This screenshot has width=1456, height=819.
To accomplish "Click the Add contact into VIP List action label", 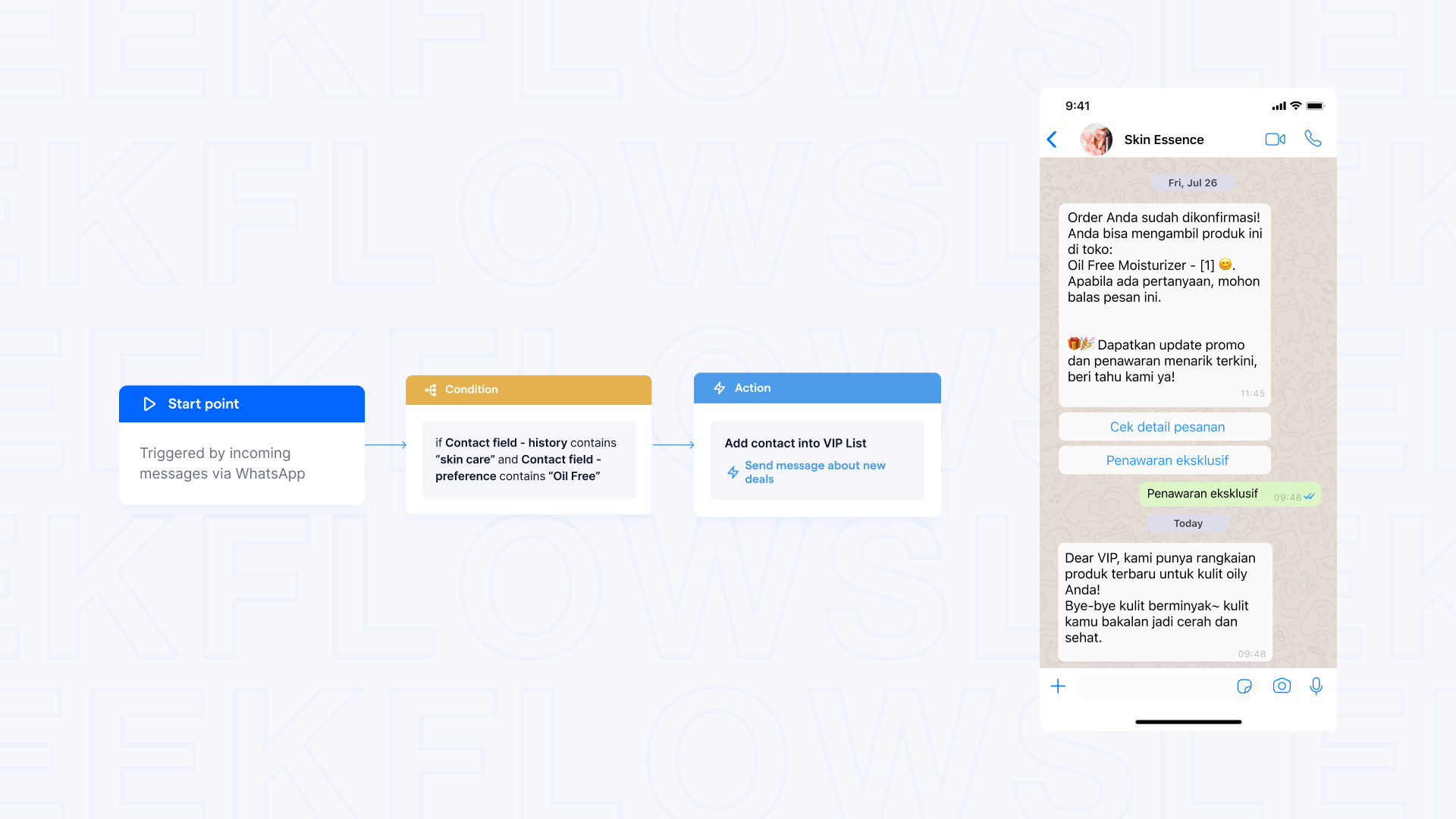I will (796, 442).
